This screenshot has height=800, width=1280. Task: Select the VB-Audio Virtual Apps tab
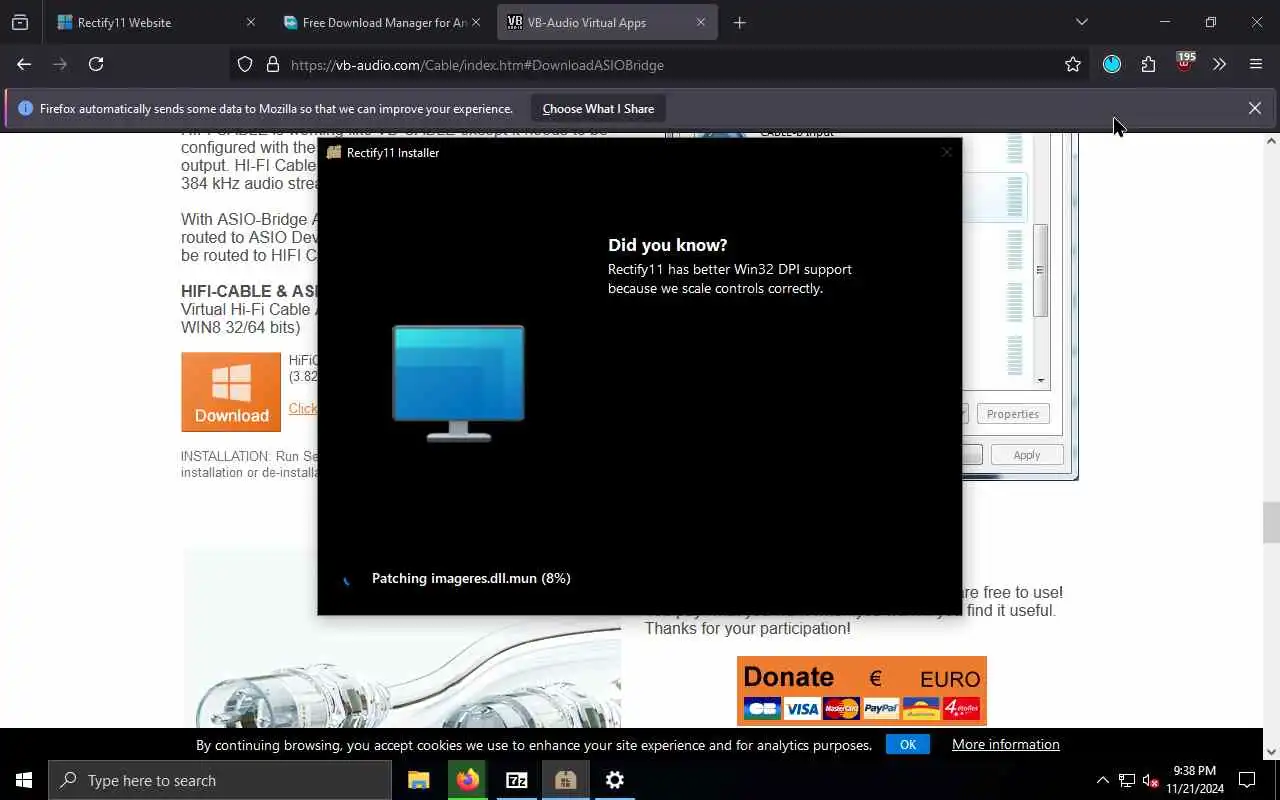pyautogui.click(x=607, y=22)
